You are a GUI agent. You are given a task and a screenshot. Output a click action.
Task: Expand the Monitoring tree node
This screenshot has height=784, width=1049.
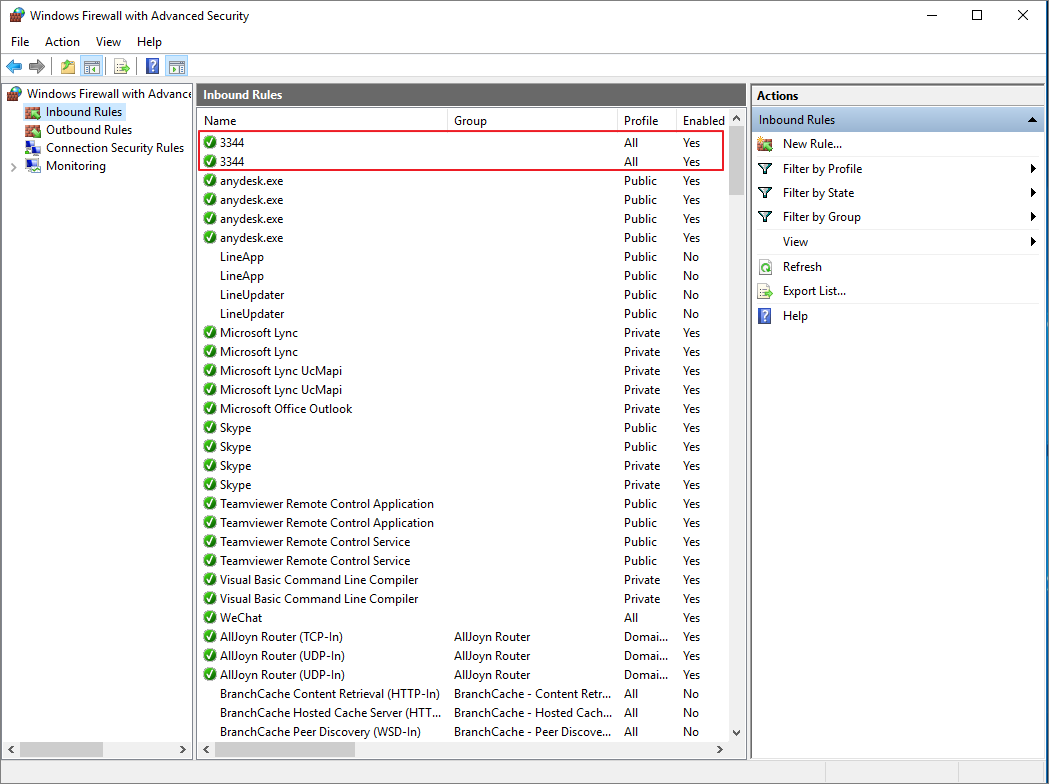pyautogui.click(x=13, y=167)
